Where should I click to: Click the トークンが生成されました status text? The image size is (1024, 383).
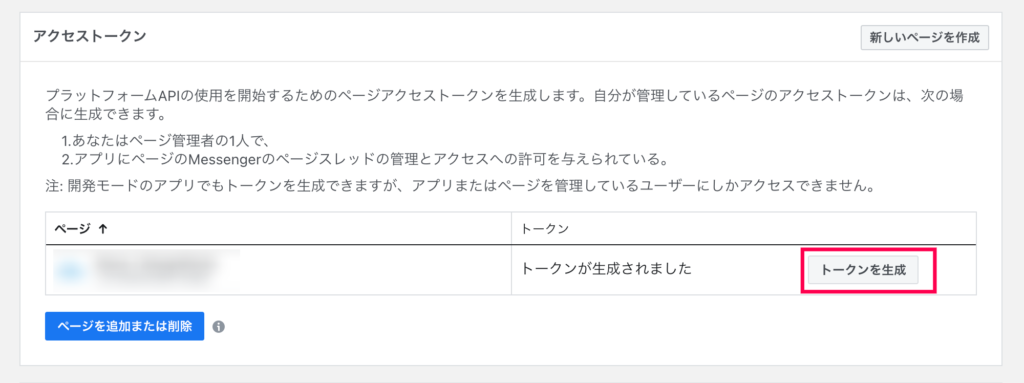point(605,269)
